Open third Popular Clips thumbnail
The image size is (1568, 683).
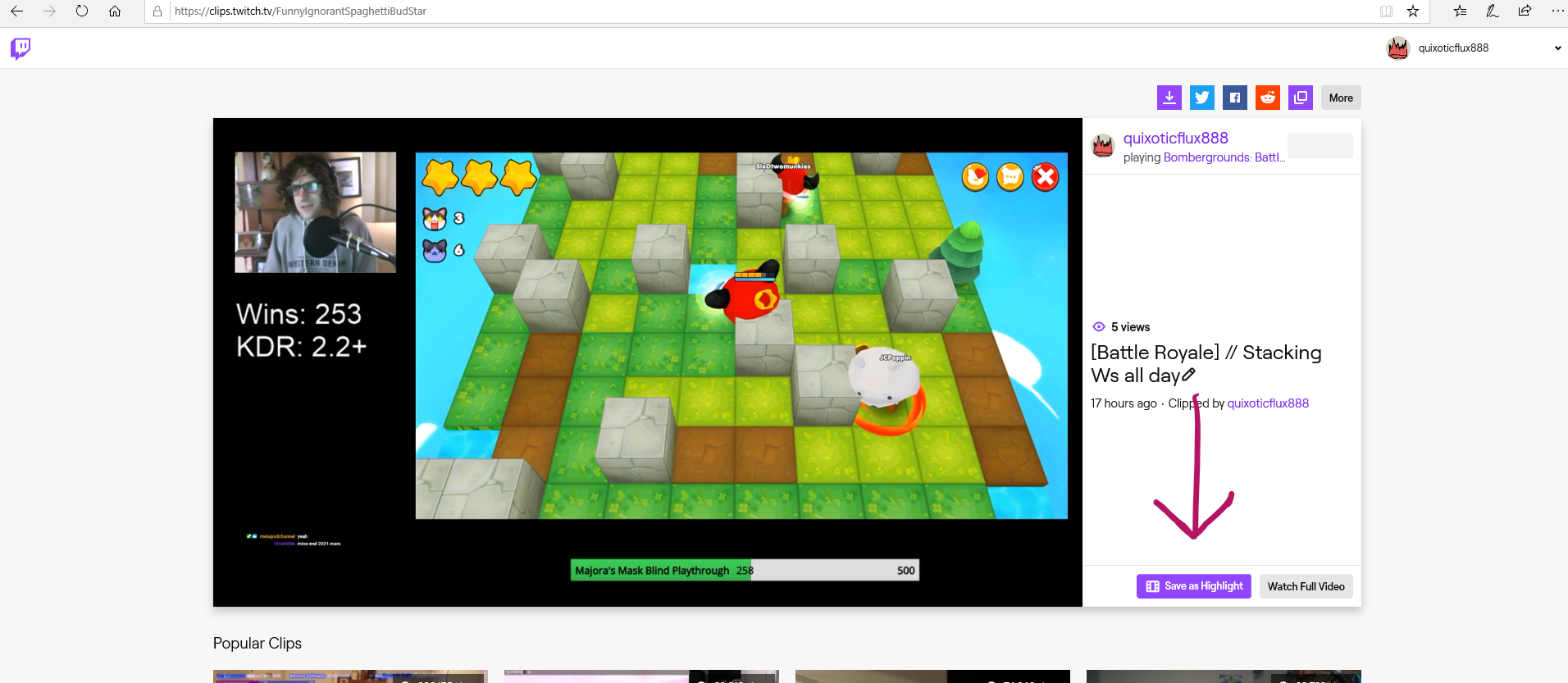coord(932,676)
